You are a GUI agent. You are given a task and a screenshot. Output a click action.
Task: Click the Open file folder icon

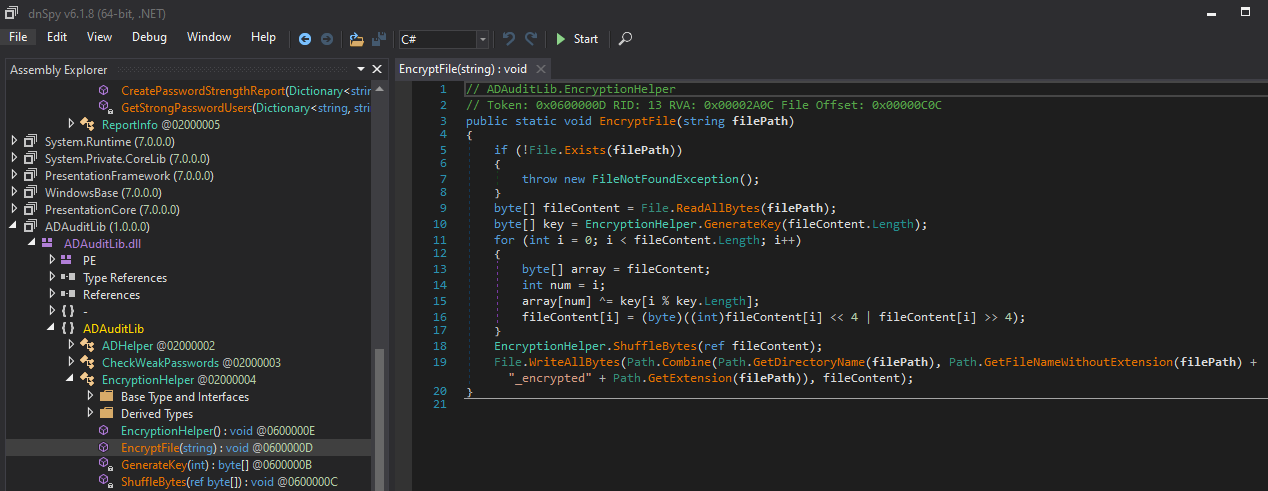click(x=357, y=38)
